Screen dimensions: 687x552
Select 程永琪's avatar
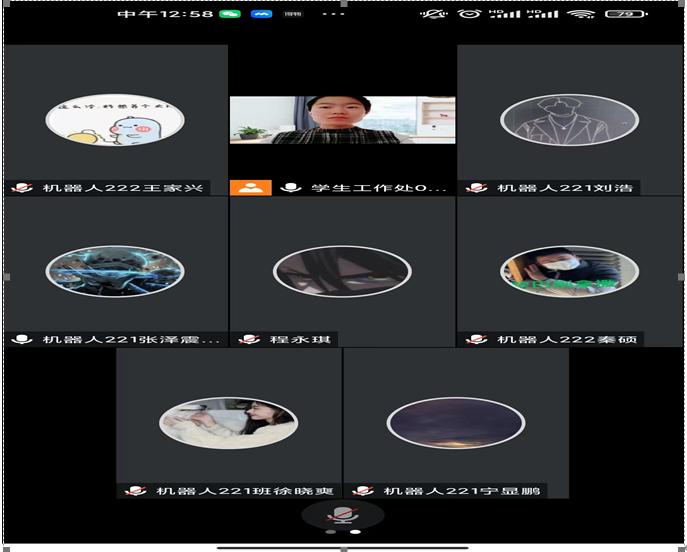(x=342, y=272)
